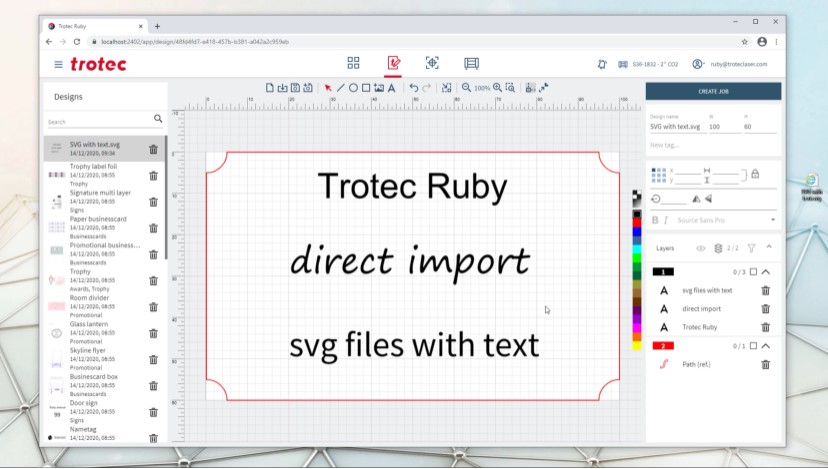The height and width of the screenshot is (469, 828).
Task: Create a new design with the blank page icon
Action: [269, 88]
